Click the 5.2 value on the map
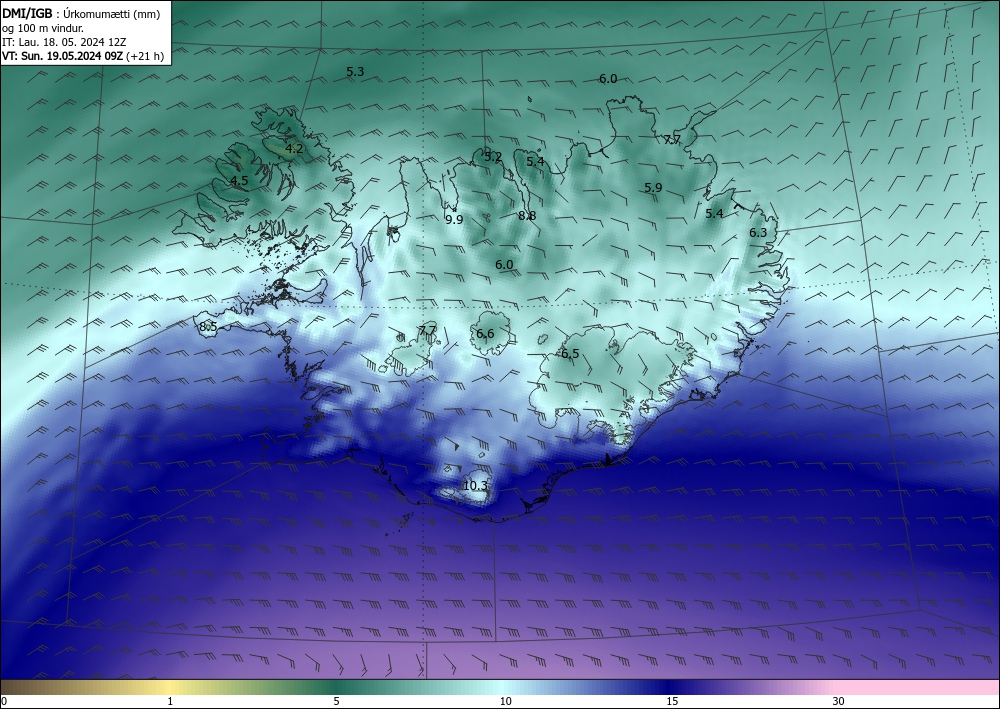 click(493, 157)
